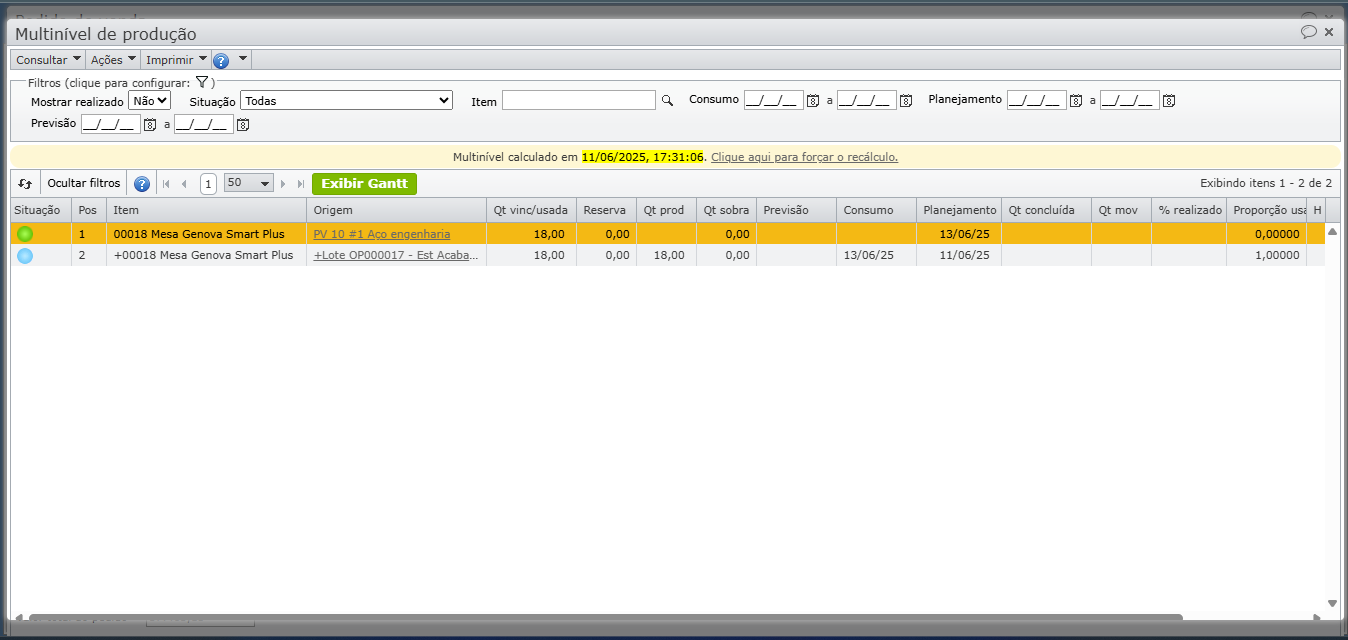Sort by Pos column header
Screen dimensions: 1348x640
coord(88,210)
